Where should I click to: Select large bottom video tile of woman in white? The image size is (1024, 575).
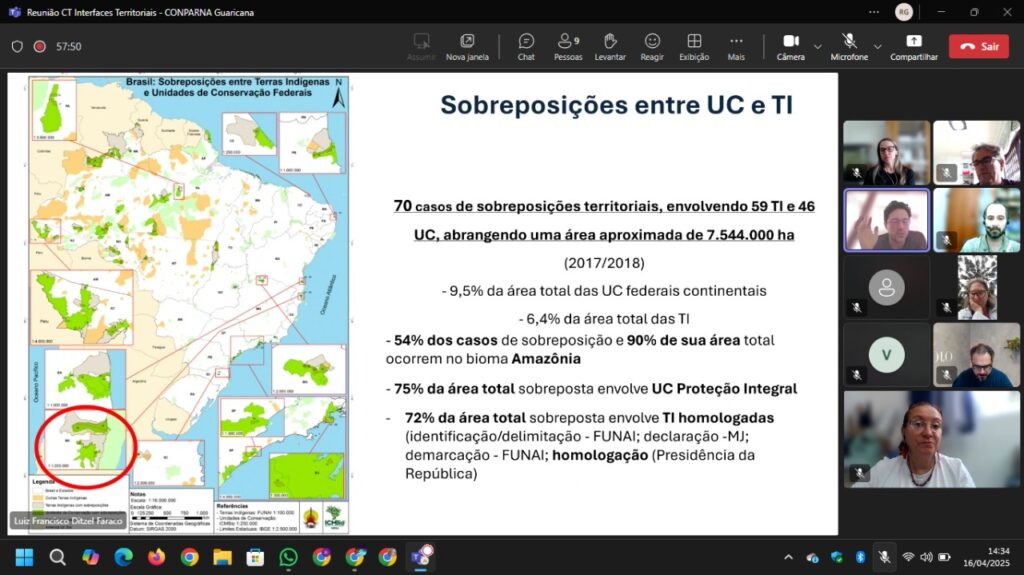click(931, 439)
